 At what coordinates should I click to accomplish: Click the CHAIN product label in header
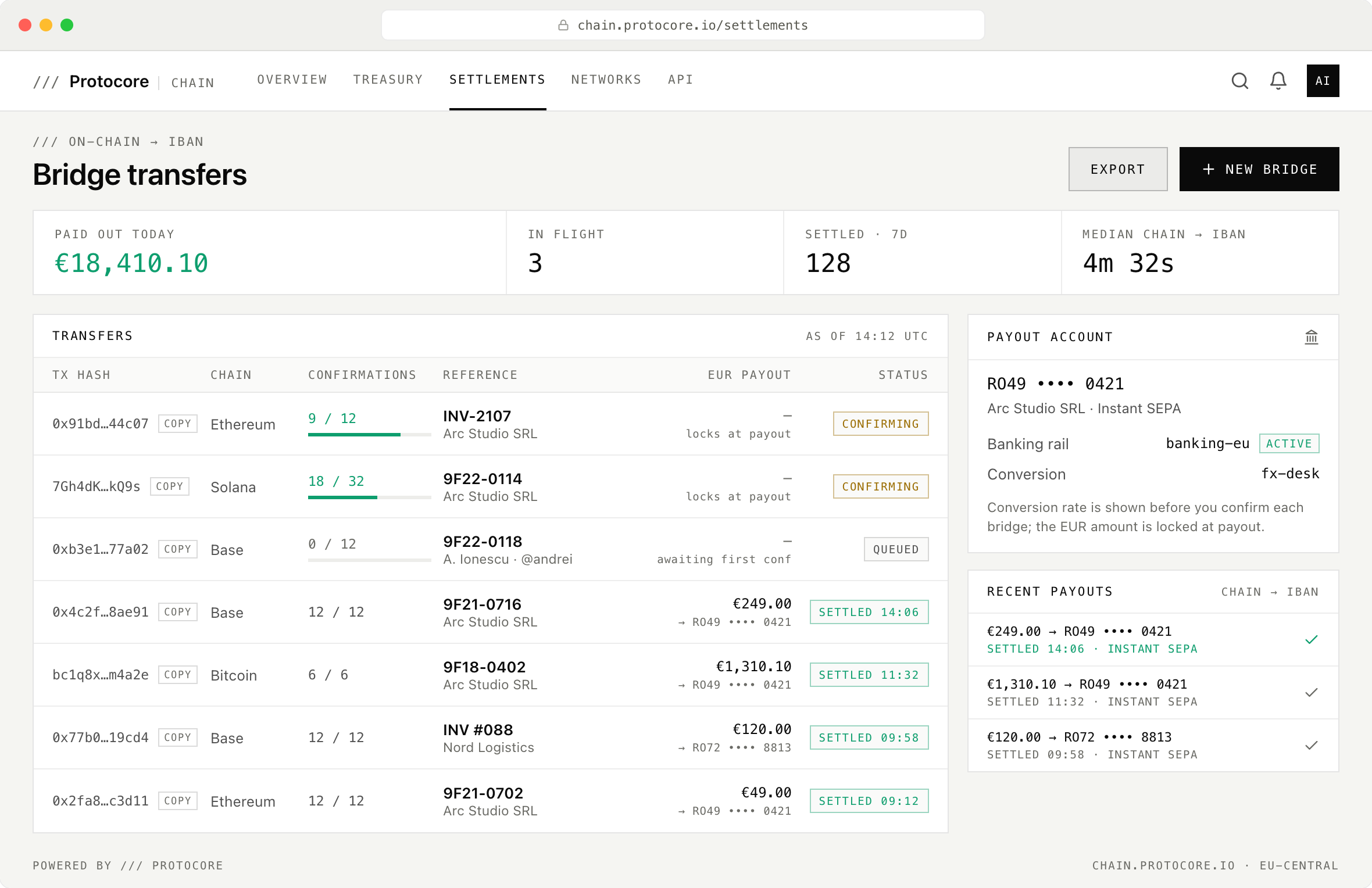tap(192, 83)
